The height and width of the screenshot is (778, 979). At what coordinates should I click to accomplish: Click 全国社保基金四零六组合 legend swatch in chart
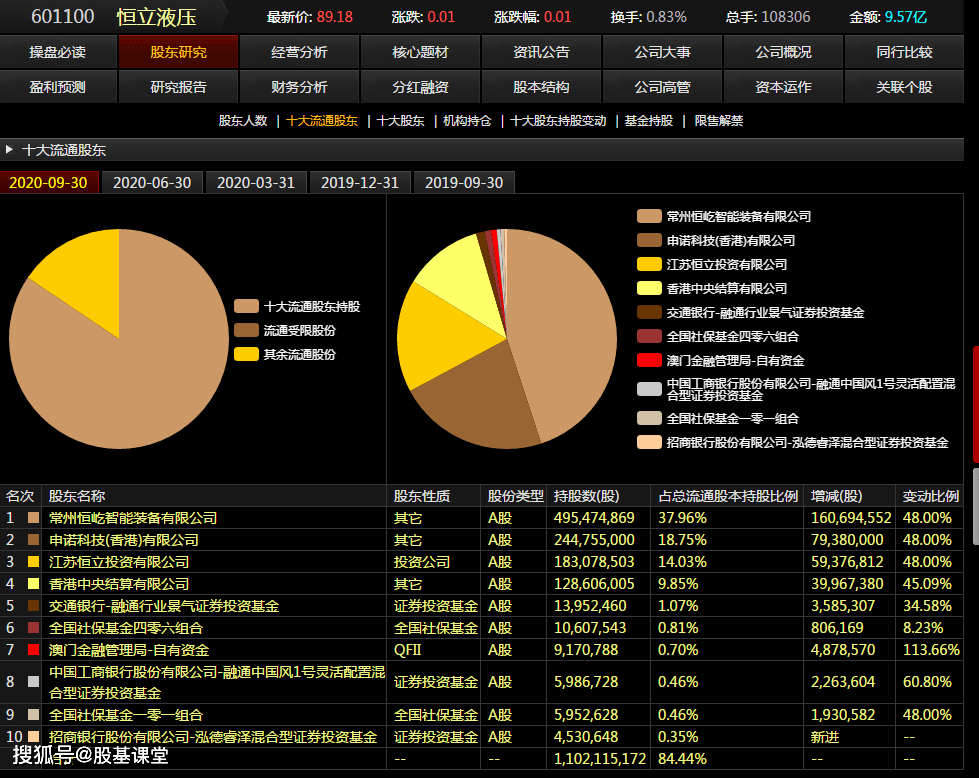pyautogui.click(x=649, y=336)
